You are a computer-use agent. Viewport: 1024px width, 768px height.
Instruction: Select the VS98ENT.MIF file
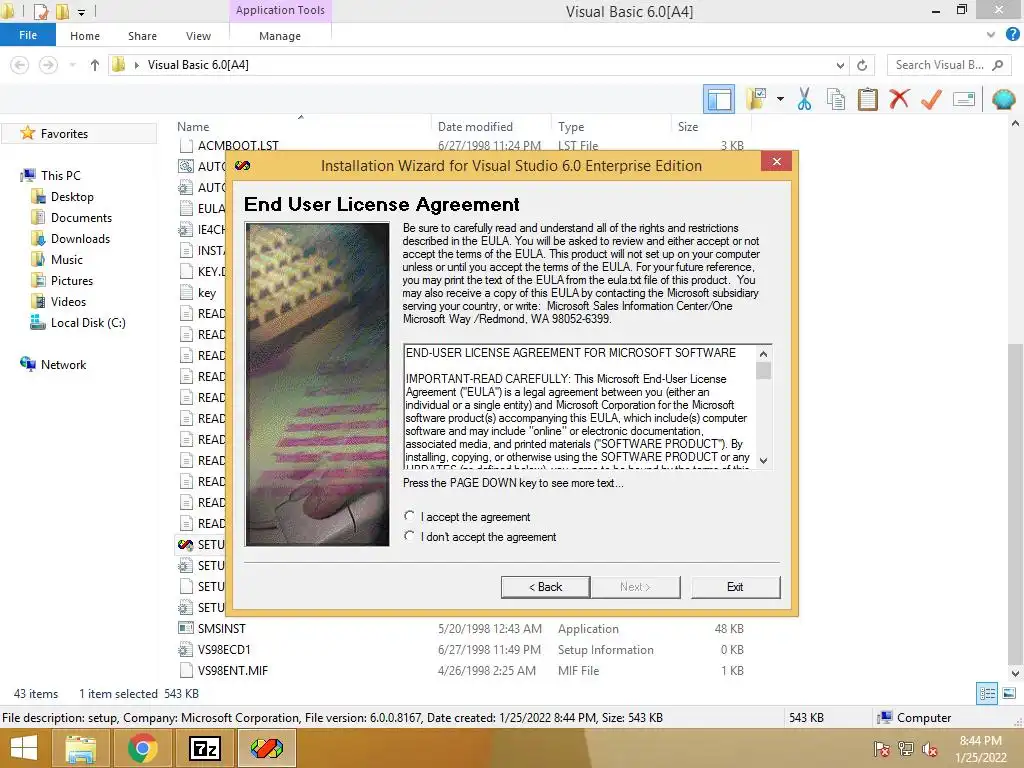coord(232,670)
